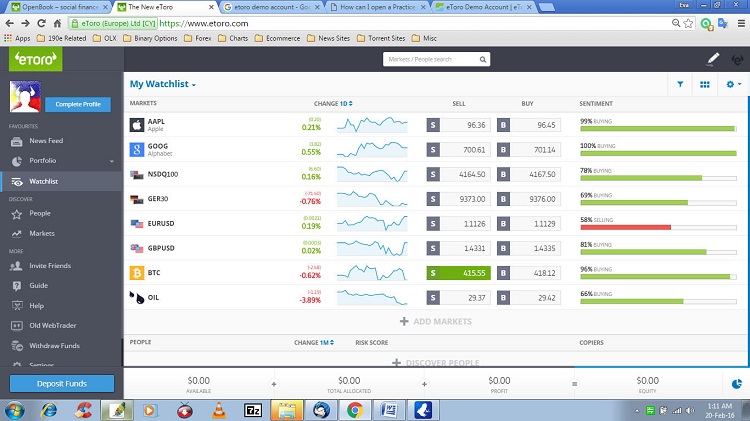Click the GBPUSD flag icon

tap(137, 248)
